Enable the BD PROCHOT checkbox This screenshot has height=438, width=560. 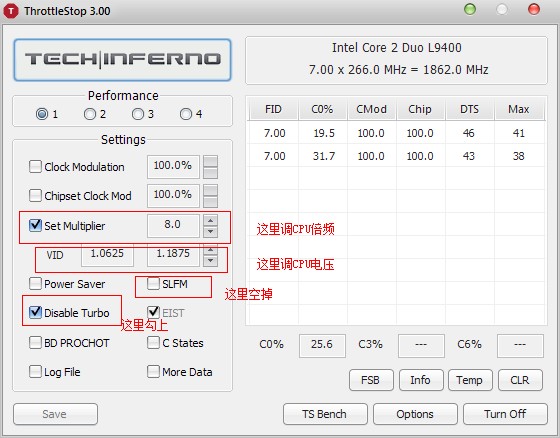pos(35,343)
